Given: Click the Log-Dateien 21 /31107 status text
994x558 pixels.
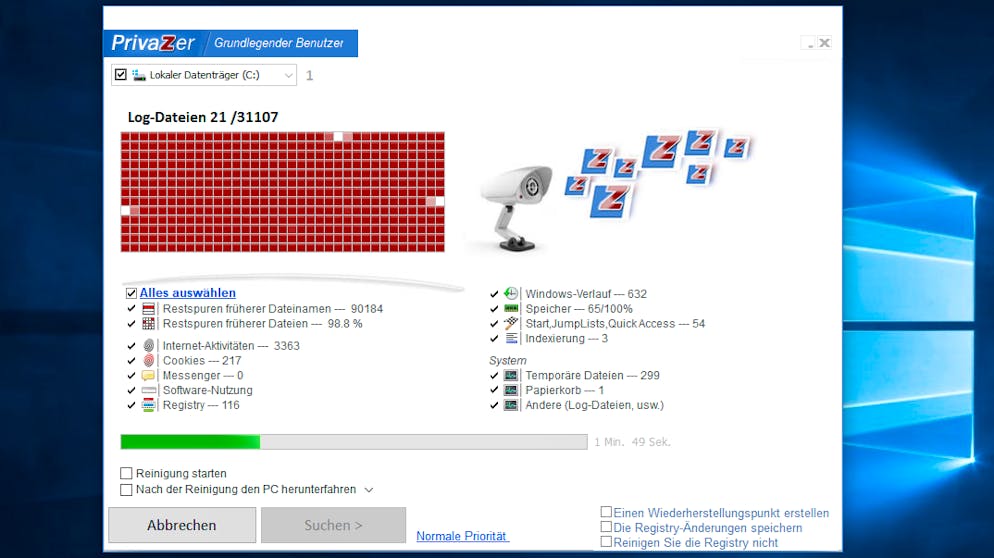Looking at the screenshot, I should tap(203, 117).
